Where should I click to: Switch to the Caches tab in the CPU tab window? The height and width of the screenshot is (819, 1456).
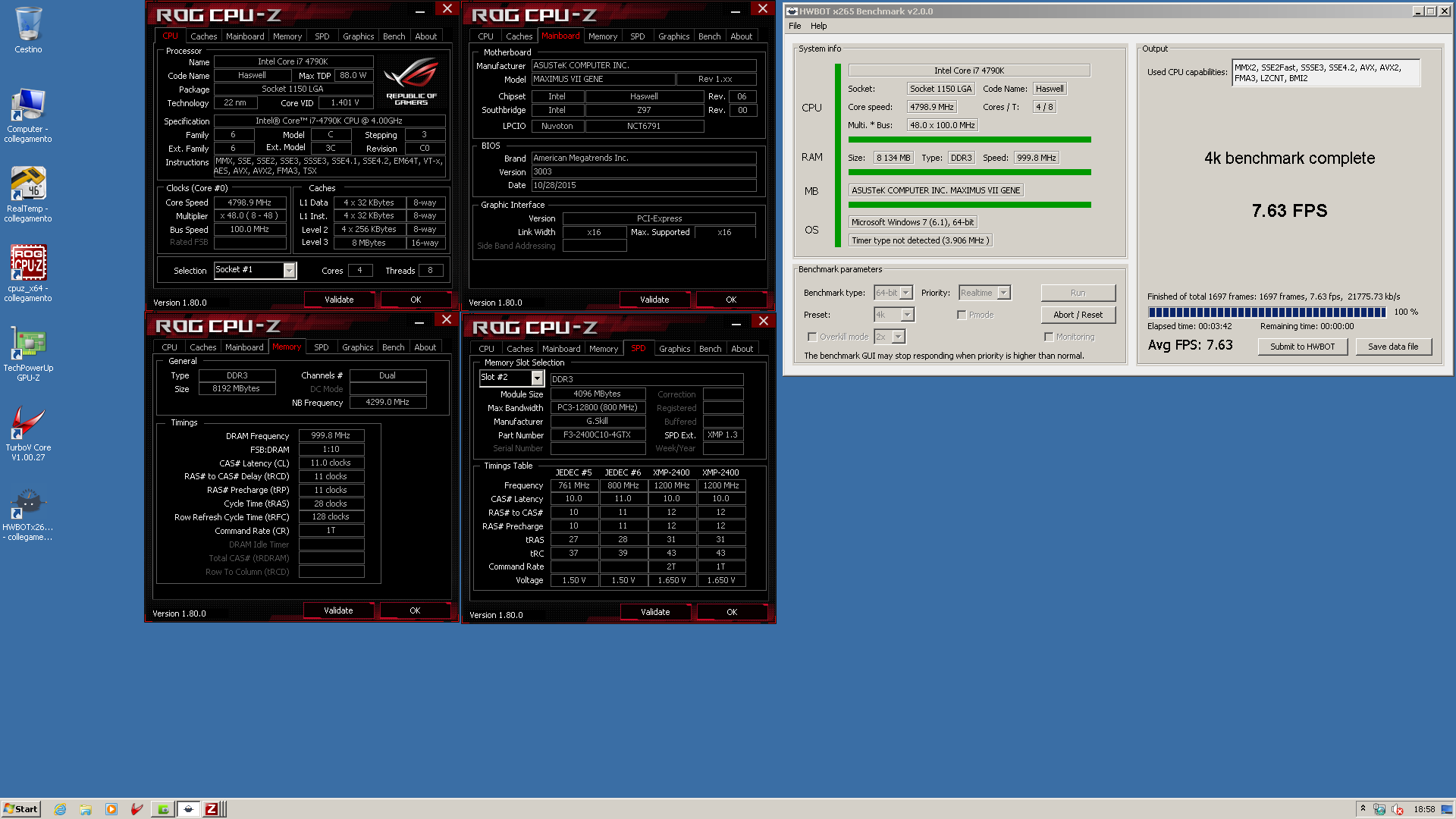click(203, 36)
